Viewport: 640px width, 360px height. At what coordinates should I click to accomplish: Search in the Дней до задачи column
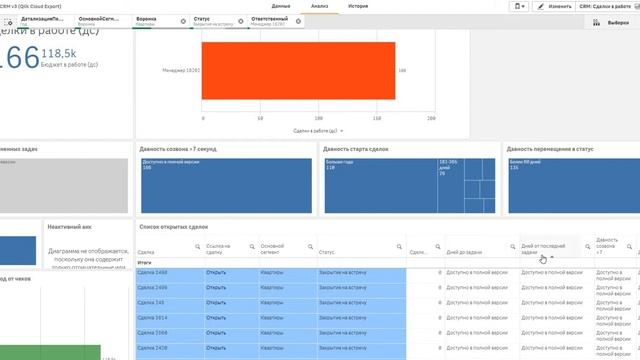click(513, 247)
